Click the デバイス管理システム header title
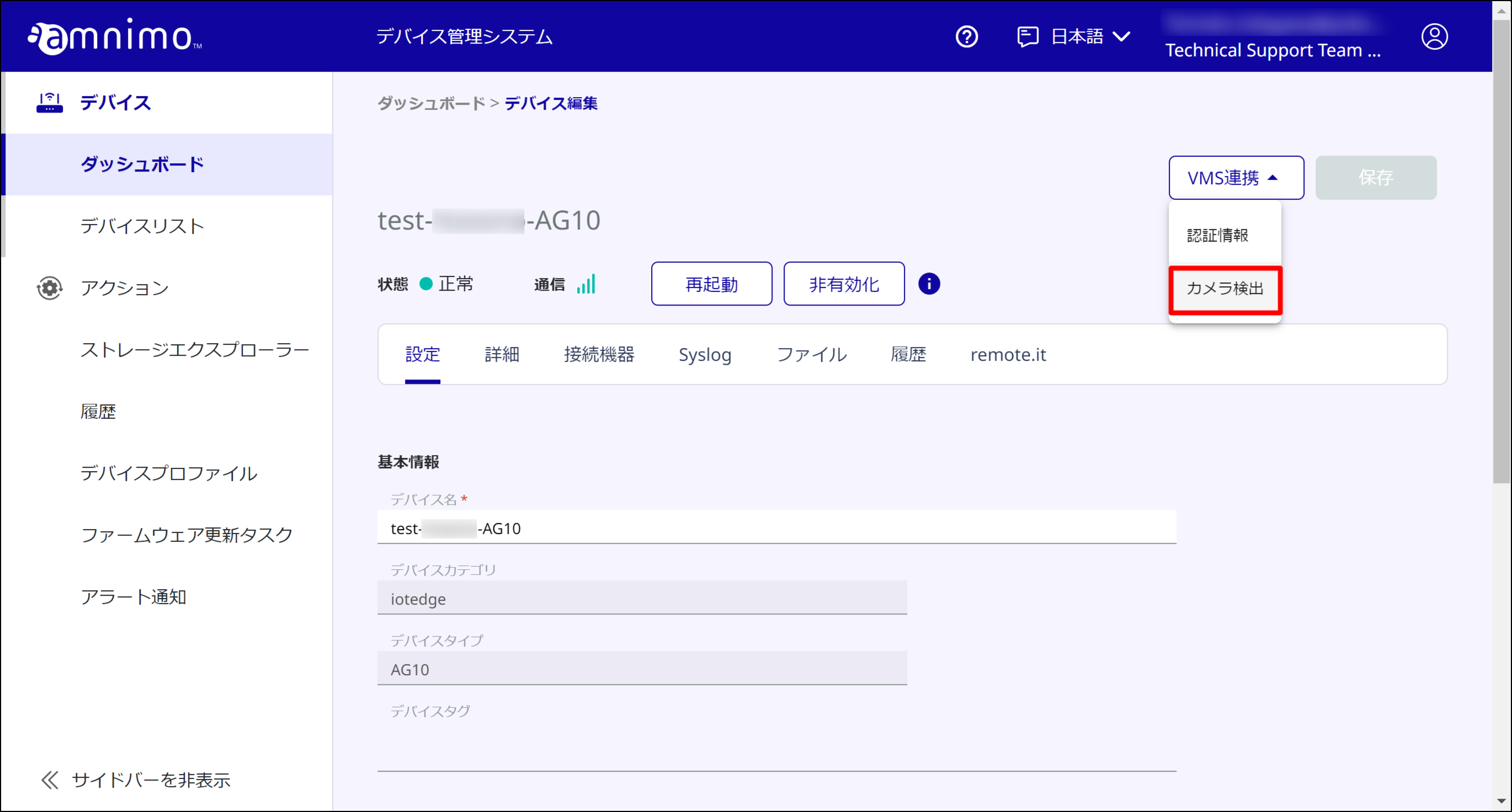The image size is (1512, 812). pyautogui.click(x=464, y=36)
